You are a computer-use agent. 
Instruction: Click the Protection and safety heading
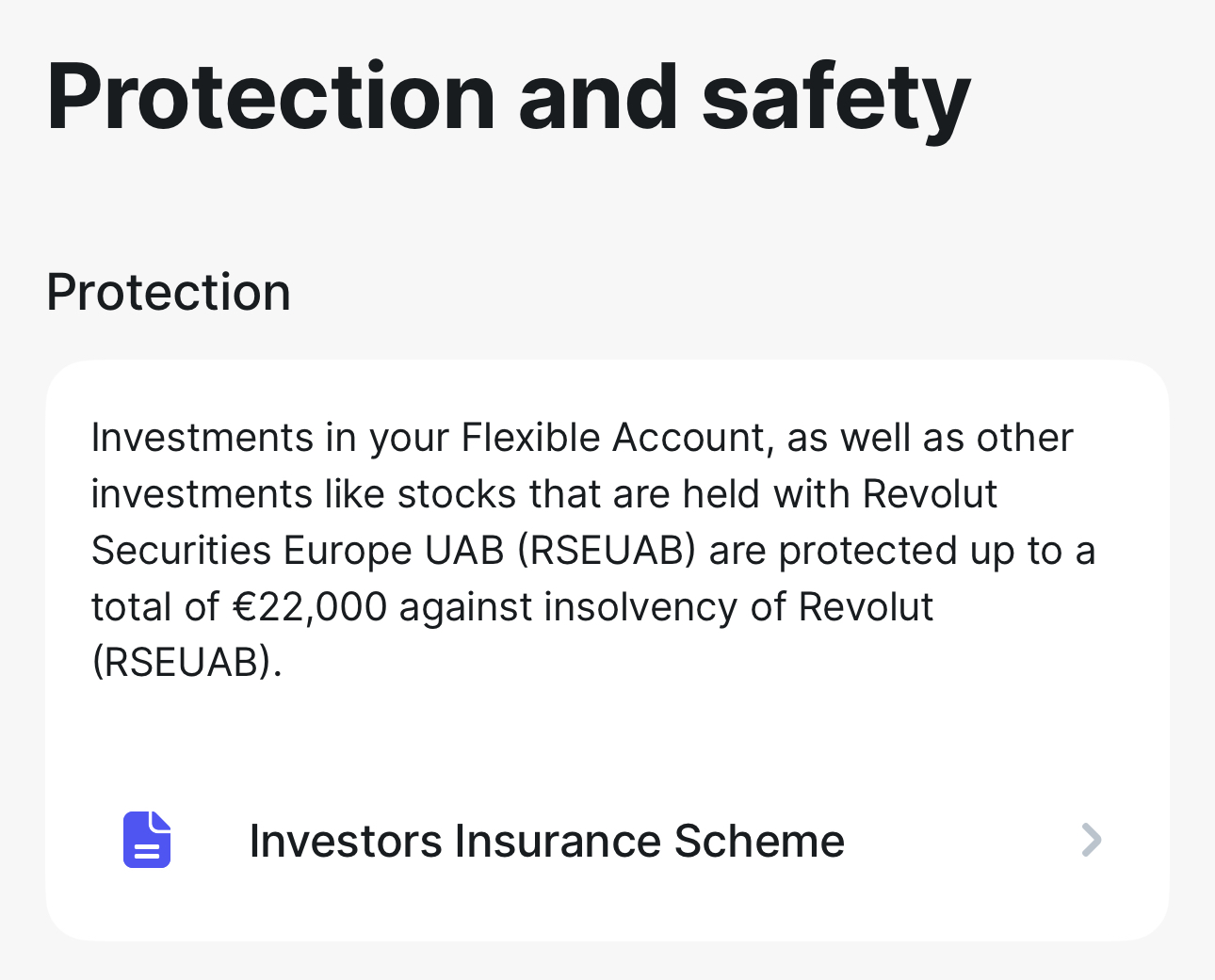coord(509,99)
